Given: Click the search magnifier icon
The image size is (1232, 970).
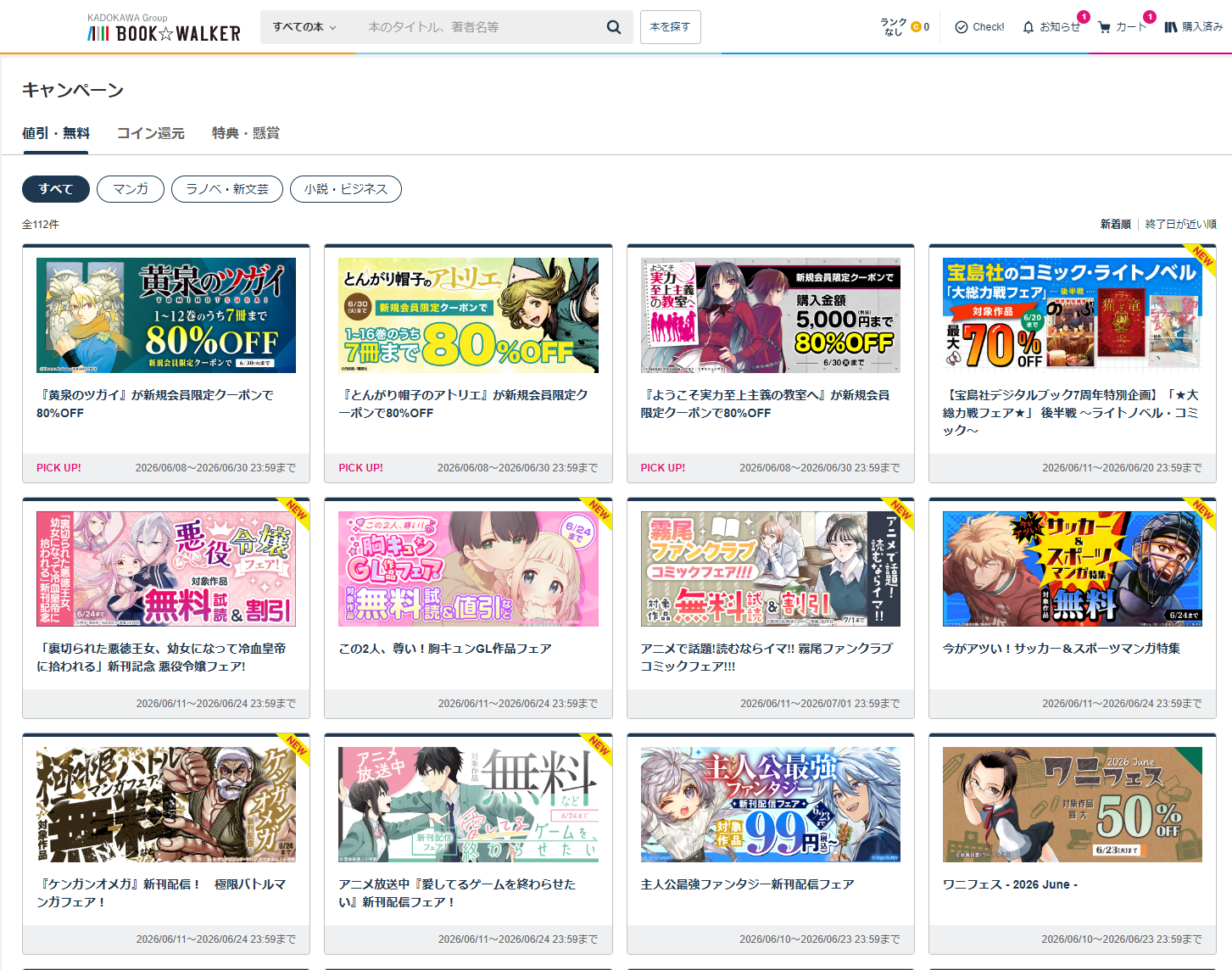Looking at the screenshot, I should (x=614, y=27).
